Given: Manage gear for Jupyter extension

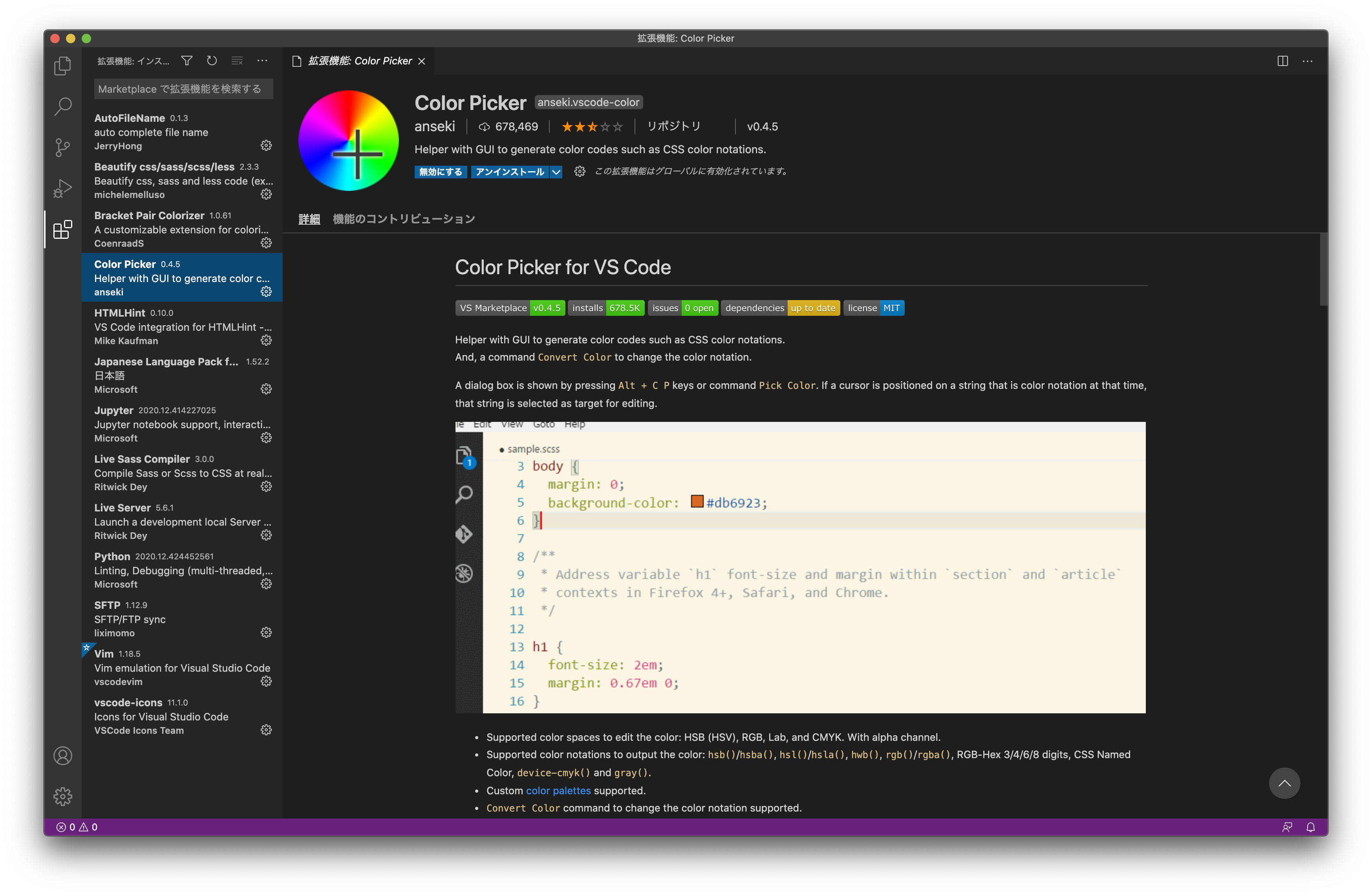Looking at the screenshot, I should [266, 438].
